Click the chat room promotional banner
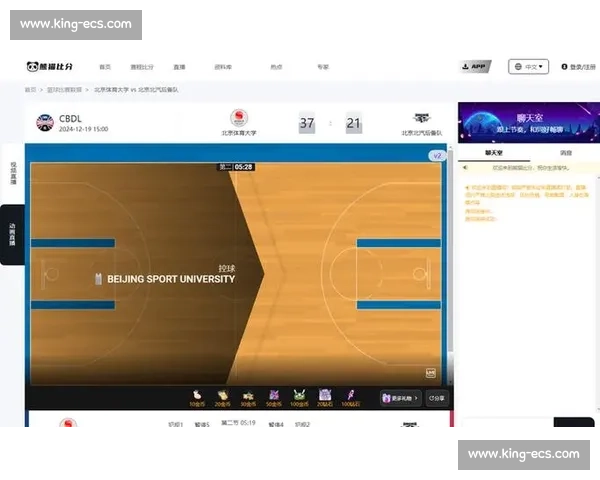This screenshot has width=600, height=480. tap(529, 123)
